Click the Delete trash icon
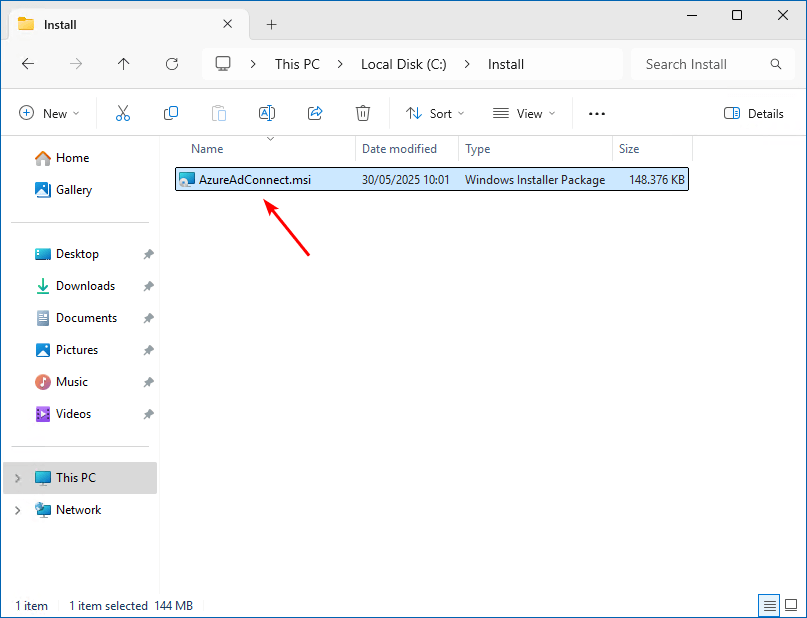The height and width of the screenshot is (618, 807). click(363, 114)
